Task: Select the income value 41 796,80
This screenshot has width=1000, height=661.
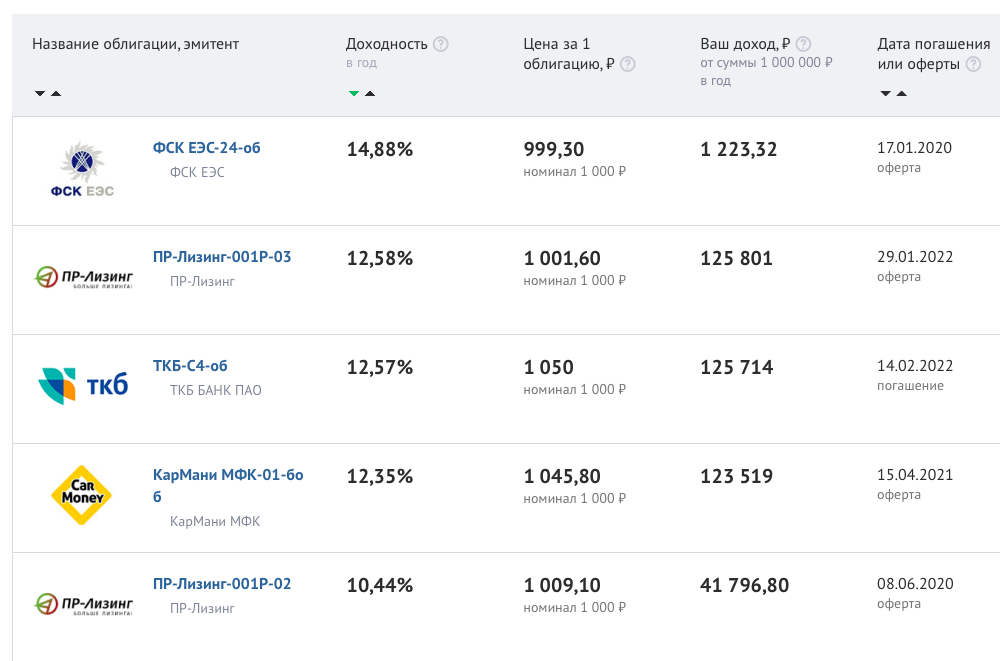Action: click(744, 586)
